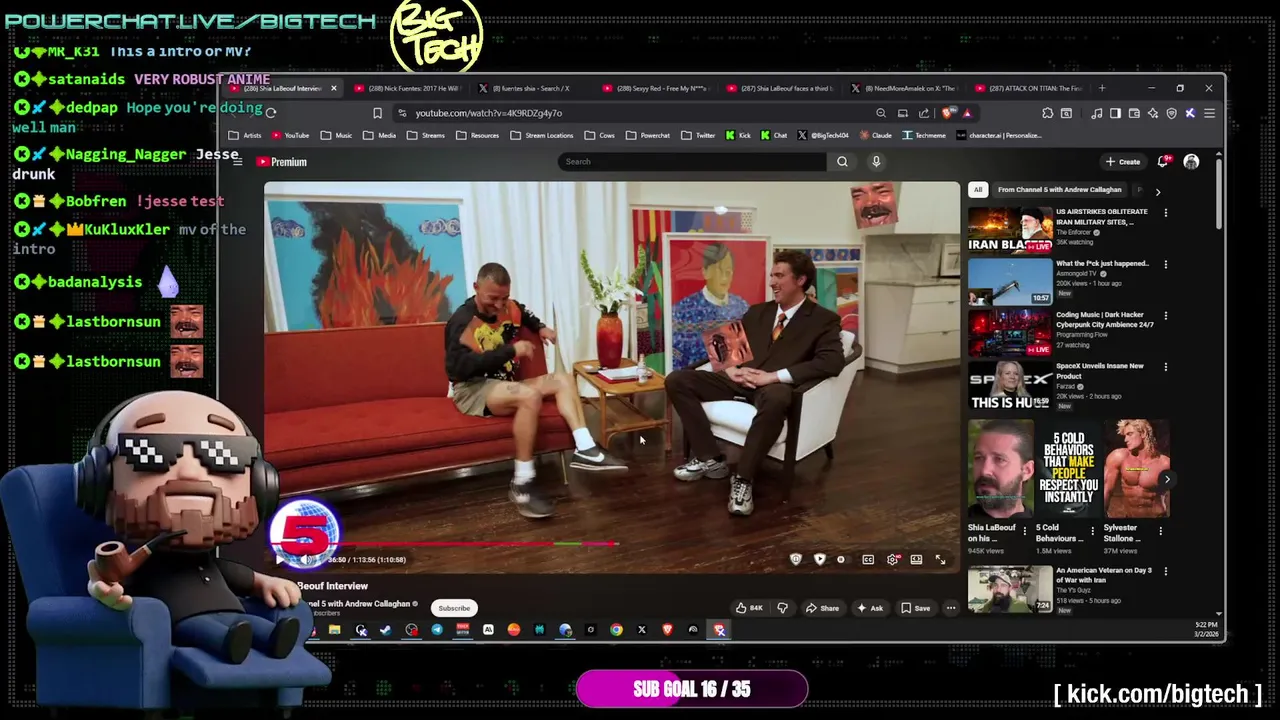Screen dimensions: 1280x720
Task: Open options for American Veteran video
Action: click(x=1165, y=571)
